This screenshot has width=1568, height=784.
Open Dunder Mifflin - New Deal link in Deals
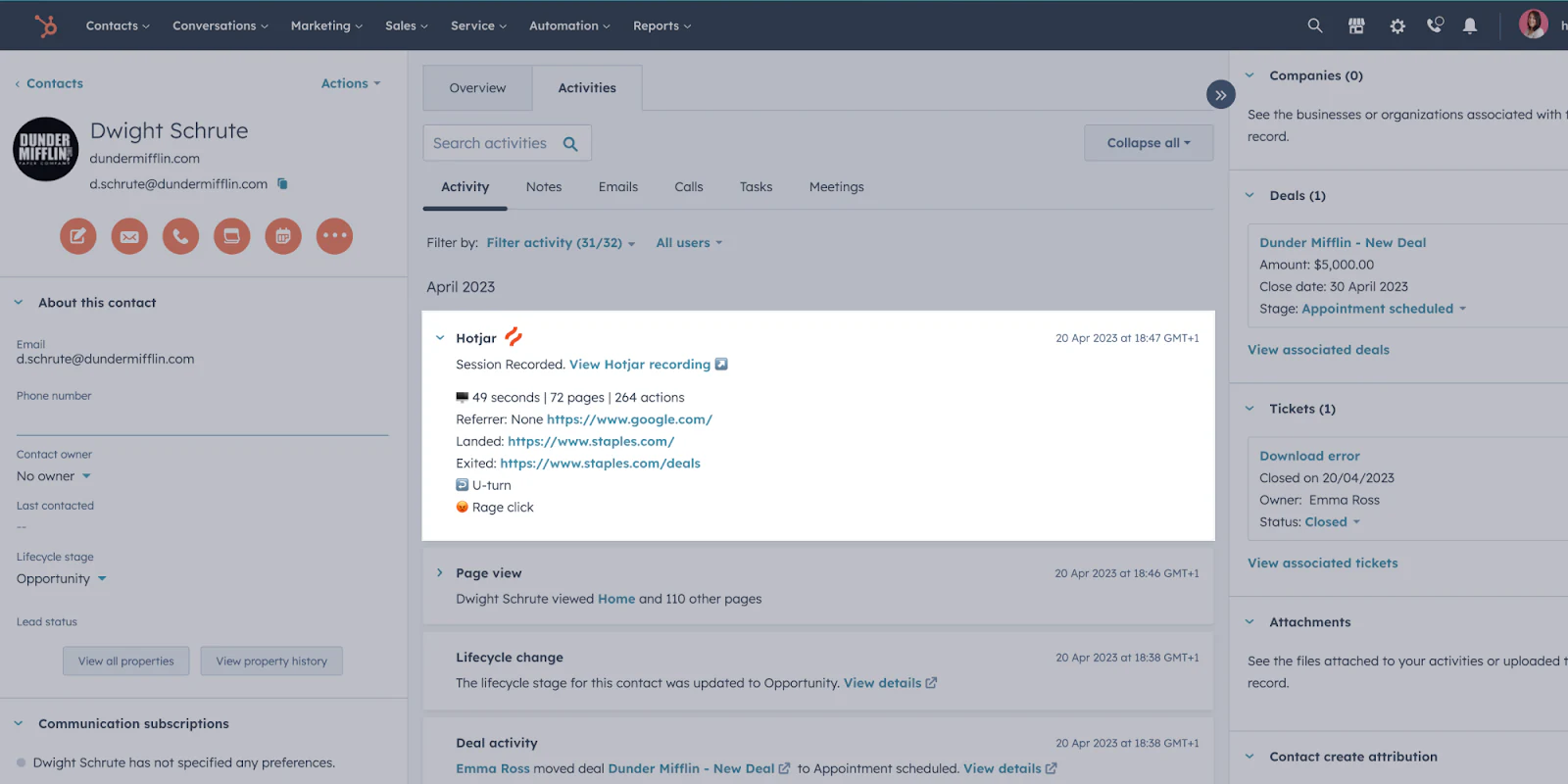[1343, 243]
